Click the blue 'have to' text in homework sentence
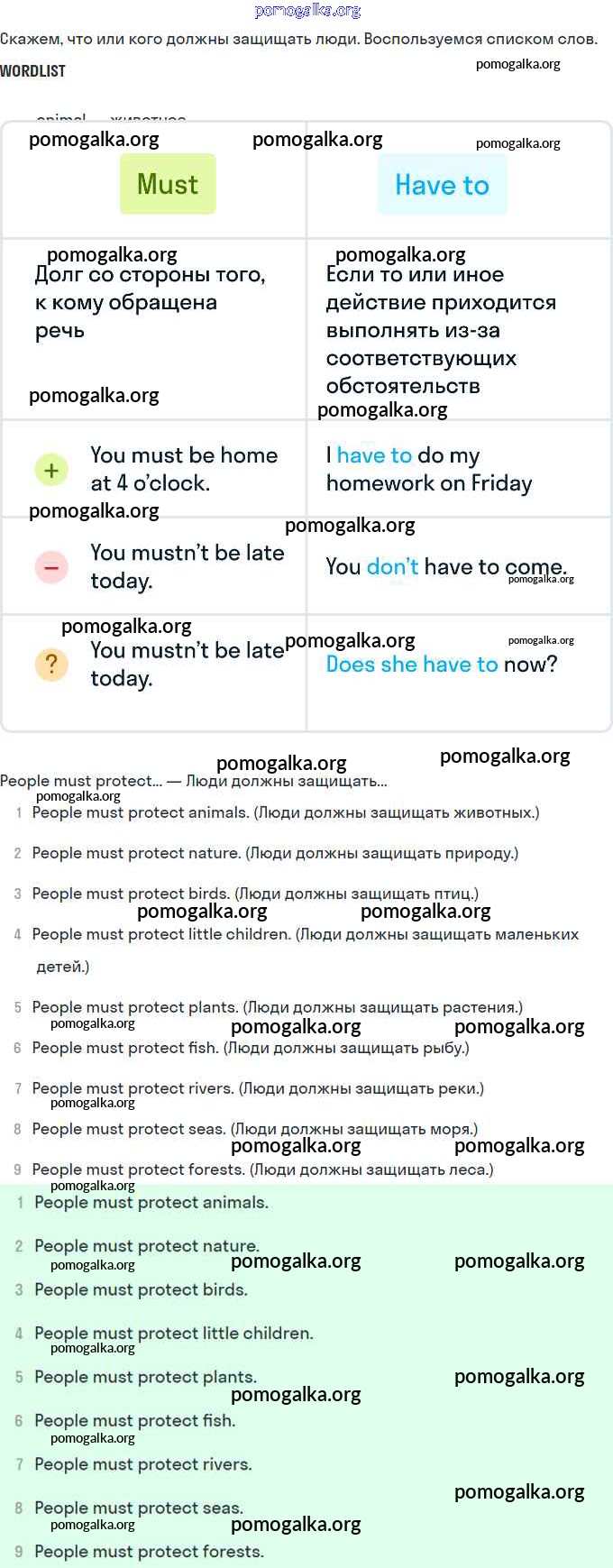The height and width of the screenshot is (1568, 613). [374, 455]
